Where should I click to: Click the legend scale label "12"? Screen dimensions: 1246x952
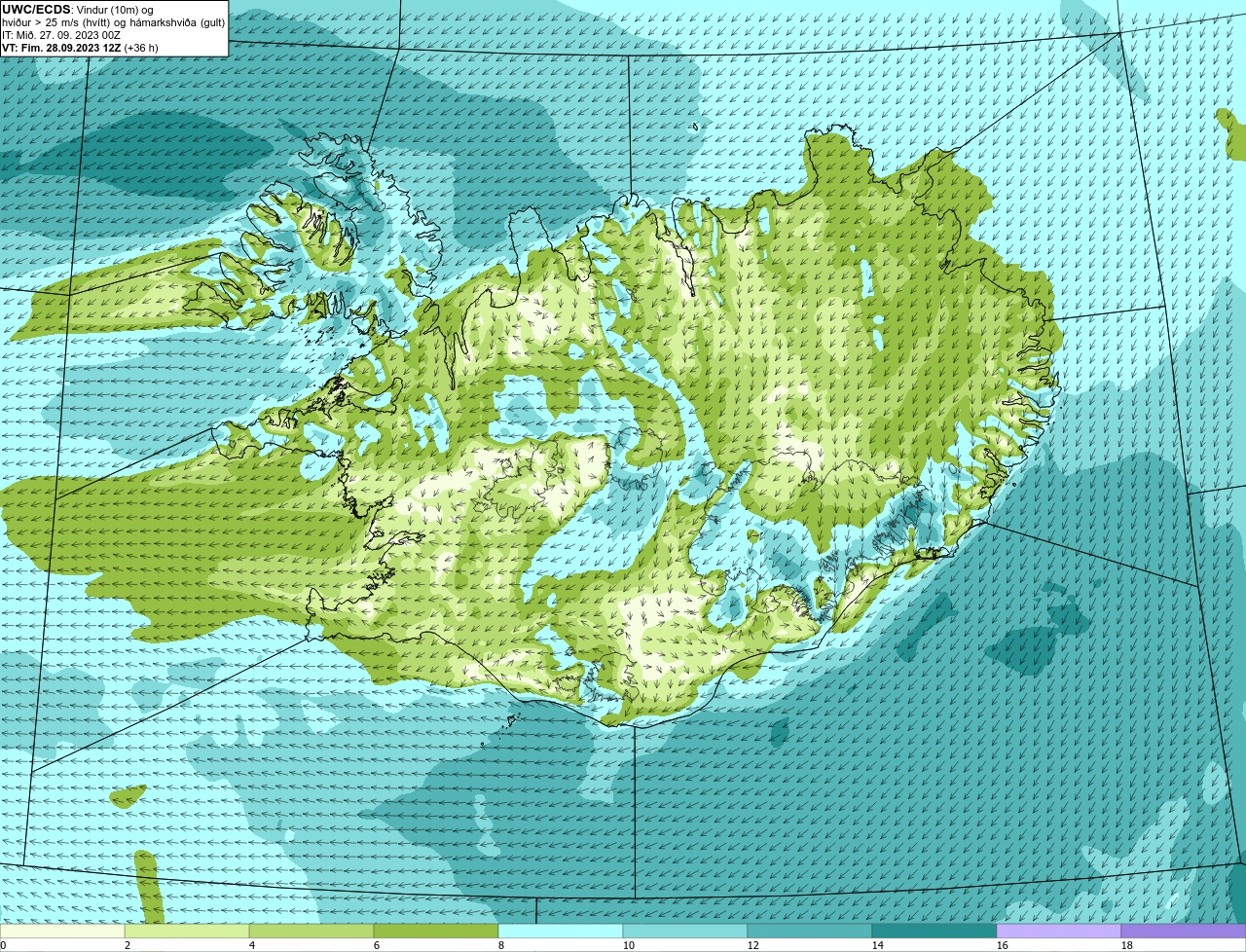point(753,945)
